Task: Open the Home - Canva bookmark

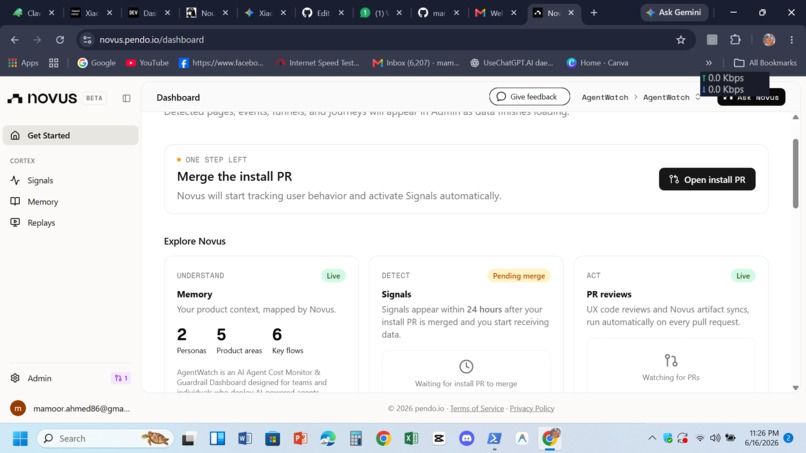Action: 597,63
